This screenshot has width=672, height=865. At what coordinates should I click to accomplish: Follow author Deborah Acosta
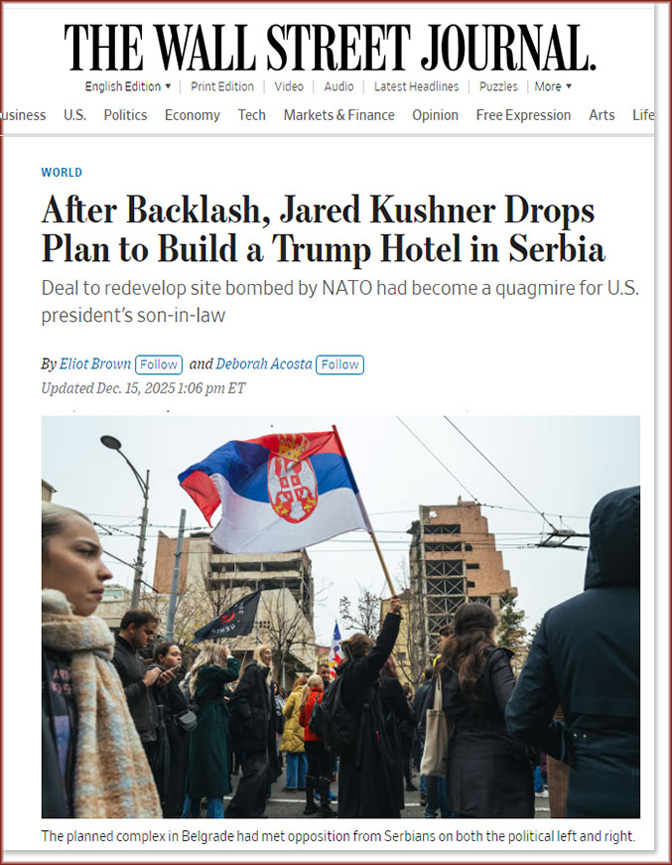[340, 365]
